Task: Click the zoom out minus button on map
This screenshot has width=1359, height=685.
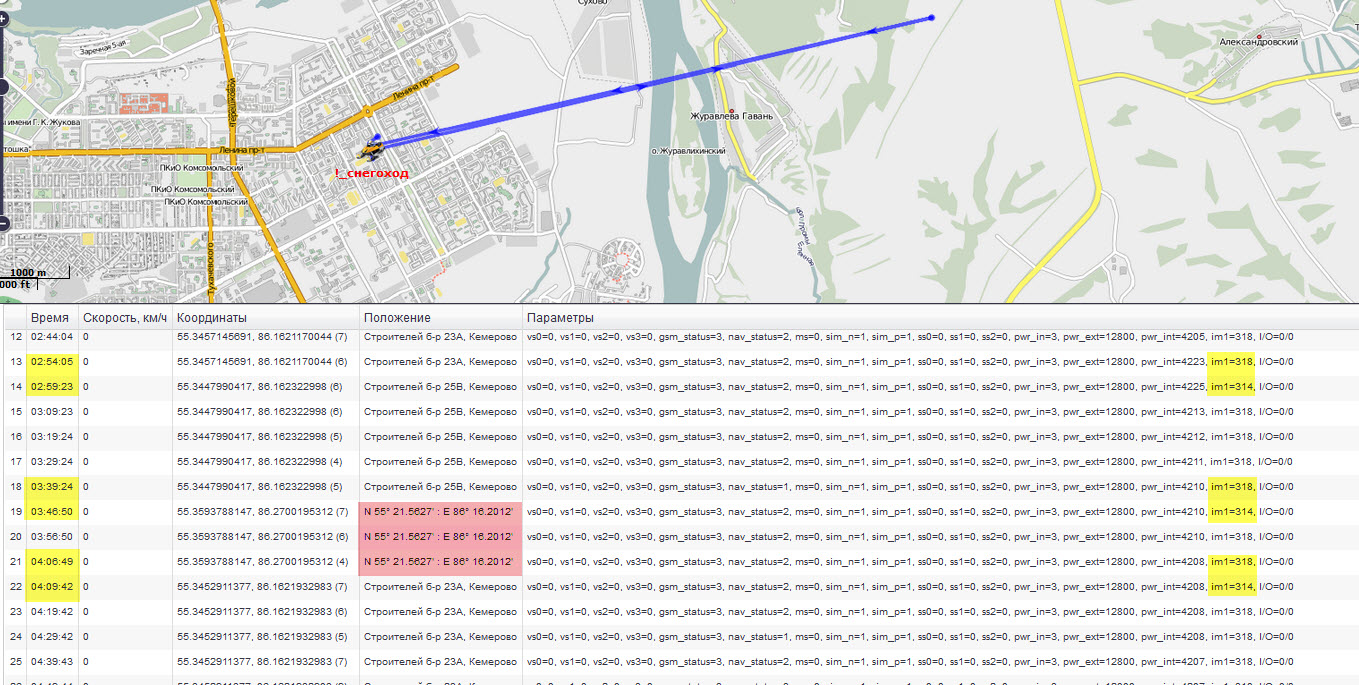Action: (3, 223)
